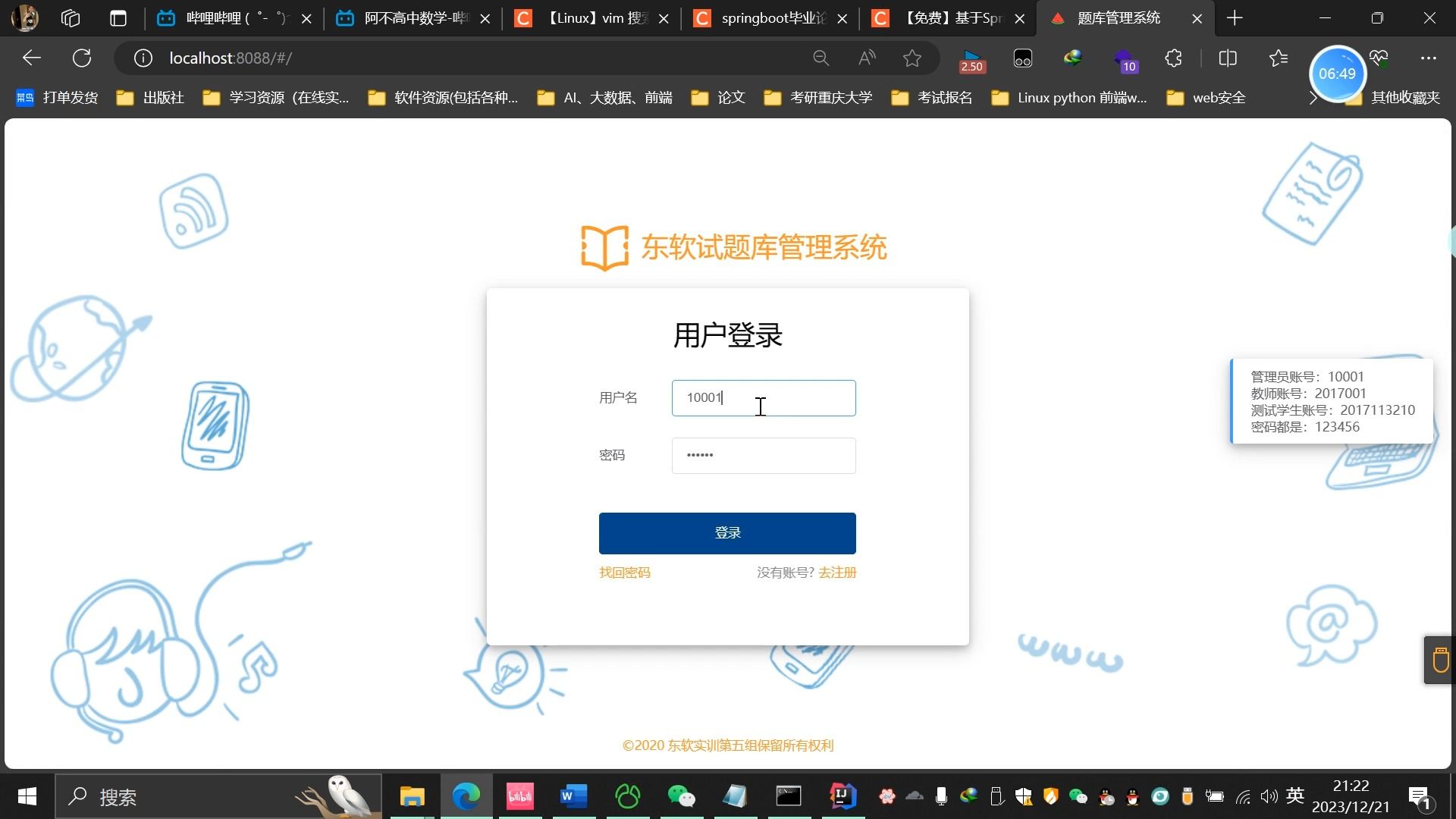The height and width of the screenshot is (819, 1456).
Task: Switch to the 哔哩哔哩 tab
Action: pos(220,17)
